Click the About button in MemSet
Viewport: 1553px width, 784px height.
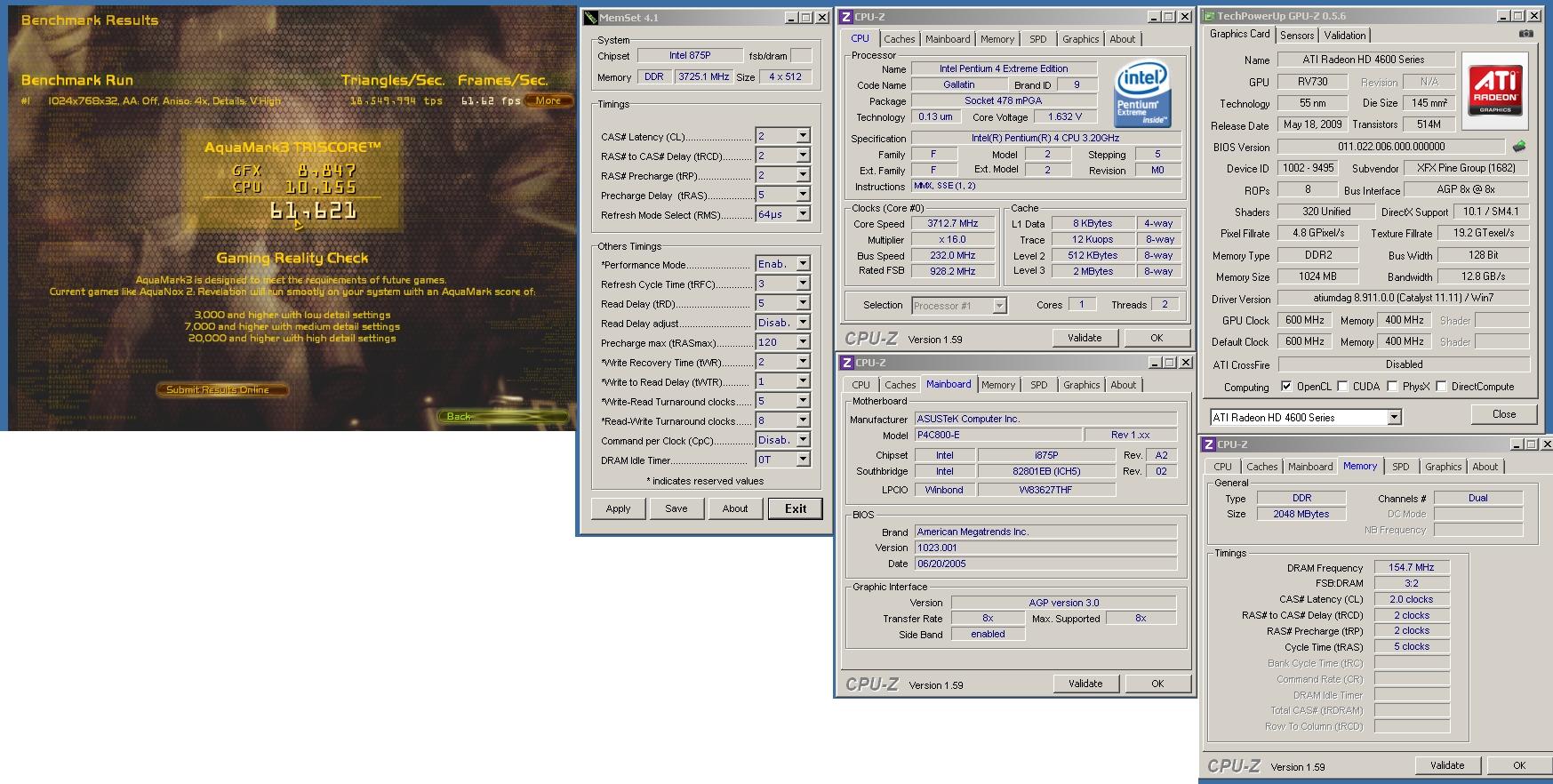[734, 508]
